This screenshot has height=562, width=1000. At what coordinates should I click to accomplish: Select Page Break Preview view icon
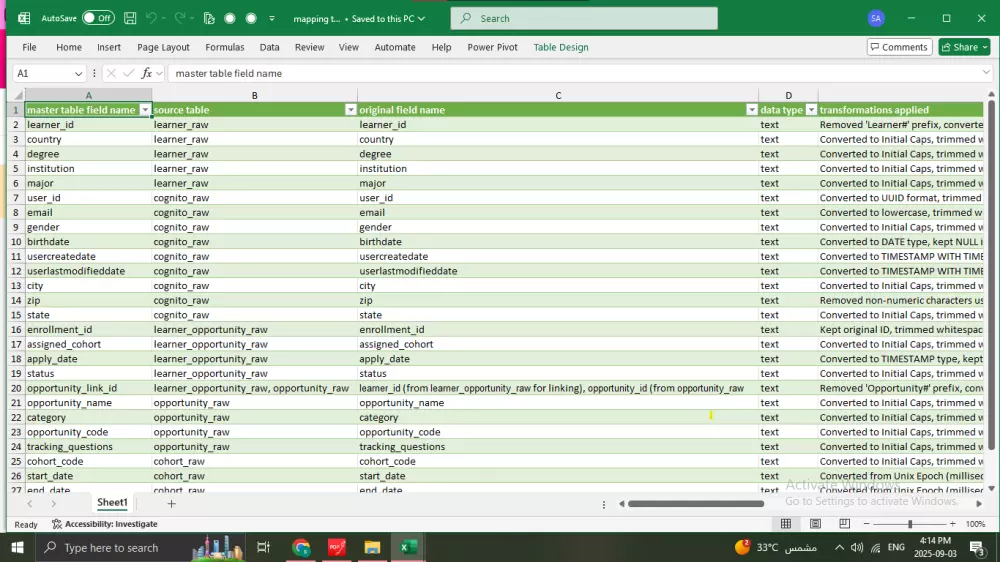click(x=845, y=524)
